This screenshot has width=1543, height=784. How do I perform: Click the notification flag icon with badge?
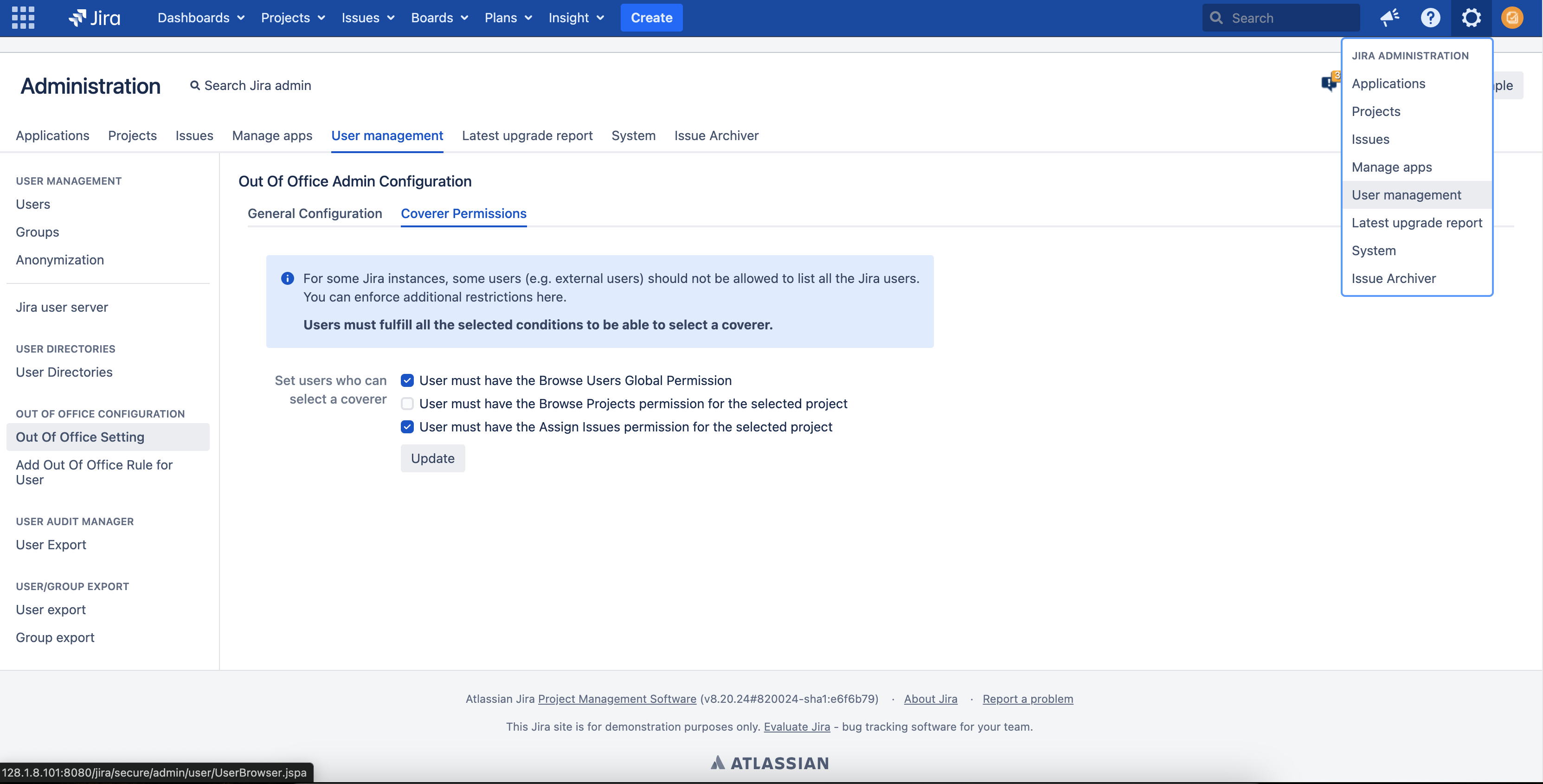click(1329, 83)
